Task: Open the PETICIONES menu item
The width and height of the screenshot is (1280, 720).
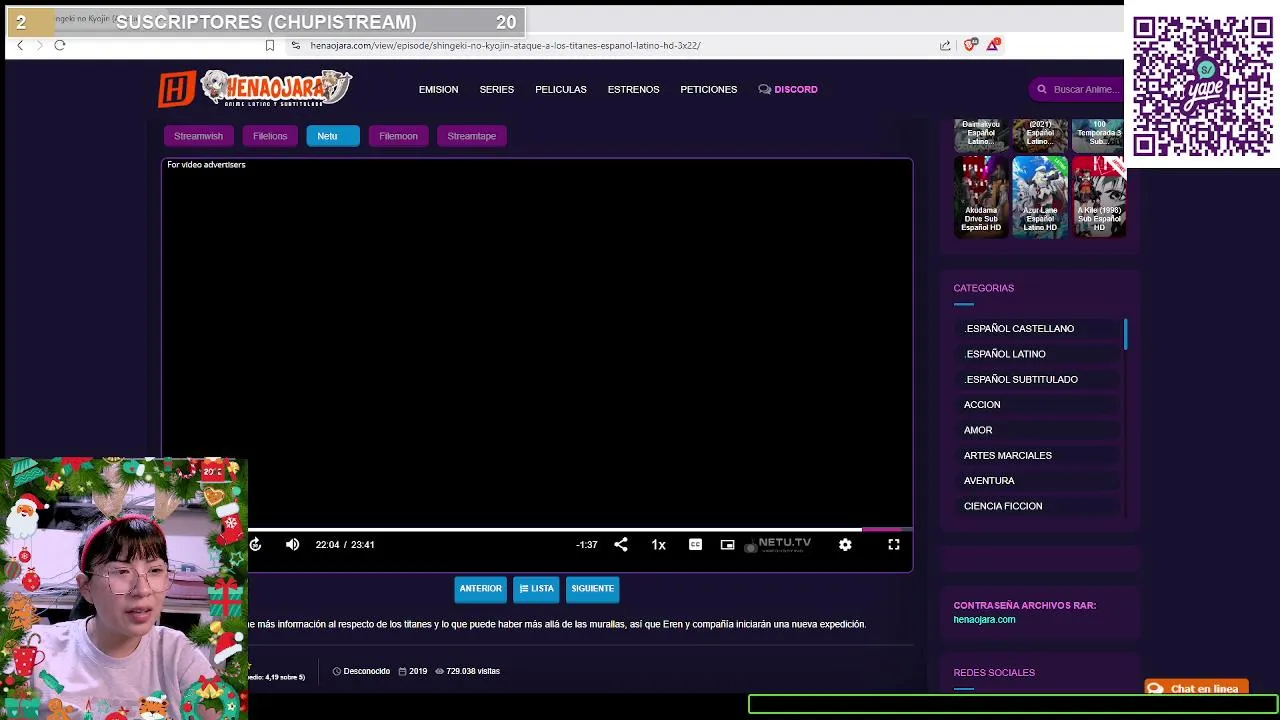Action: click(x=708, y=89)
